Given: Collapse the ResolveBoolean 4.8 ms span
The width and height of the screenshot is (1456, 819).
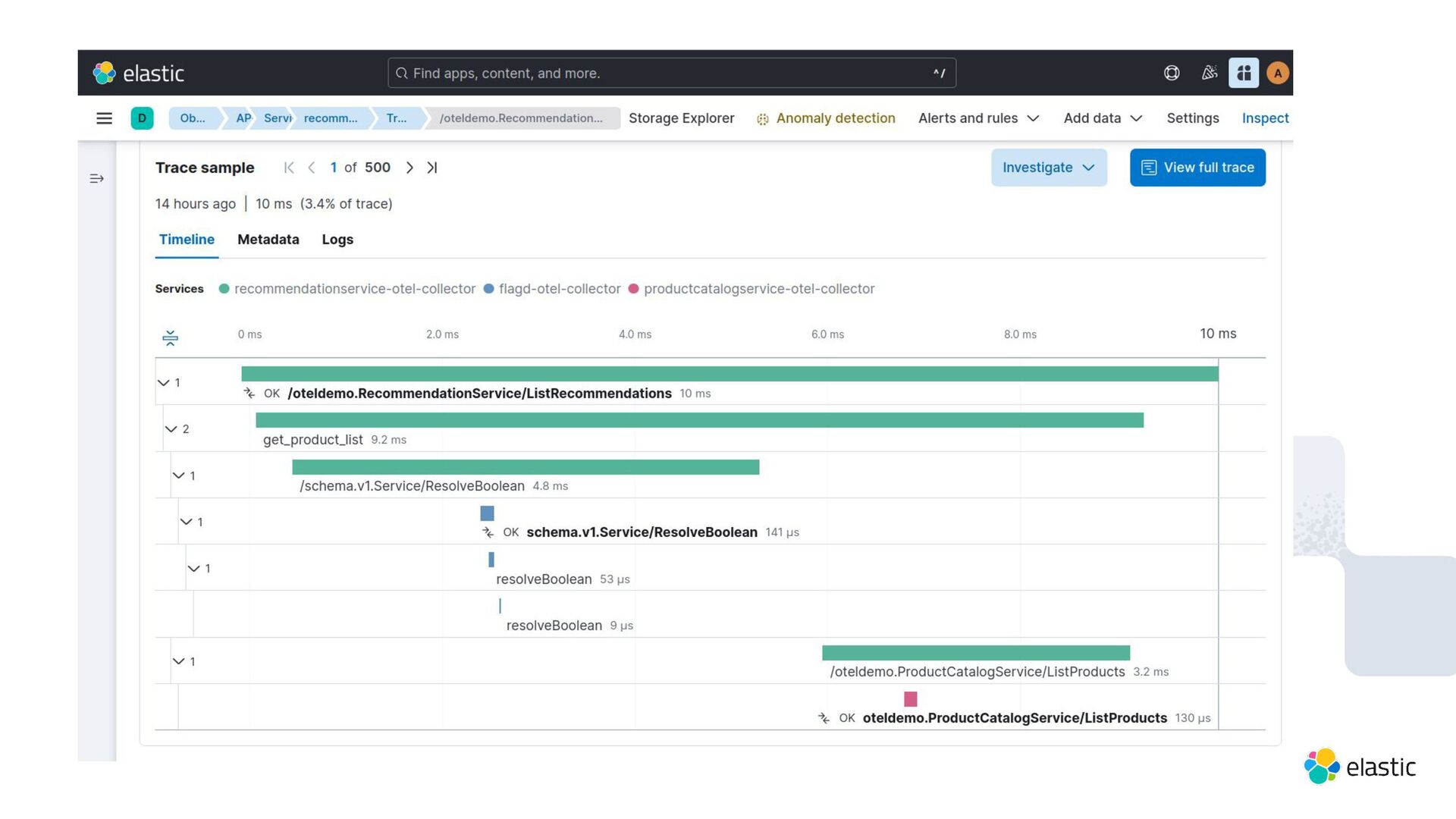Looking at the screenshot, I should point(179,475).
